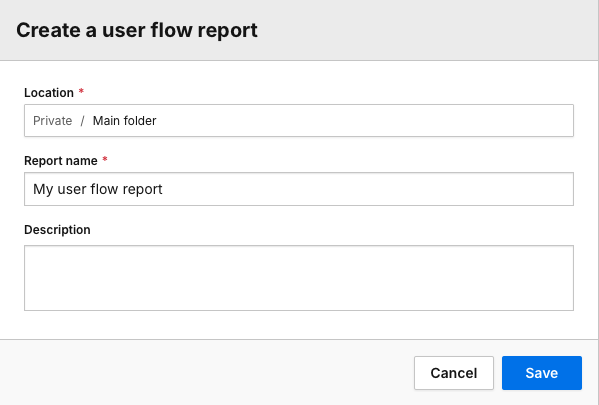This screenshot has width=599, height=405.
Task: Click the Description label
Action: pos(57,230)
